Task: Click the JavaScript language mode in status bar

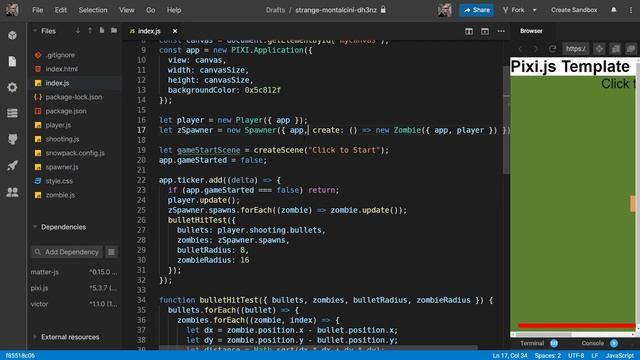Action: pyautogui.click(x=619, y=356)
